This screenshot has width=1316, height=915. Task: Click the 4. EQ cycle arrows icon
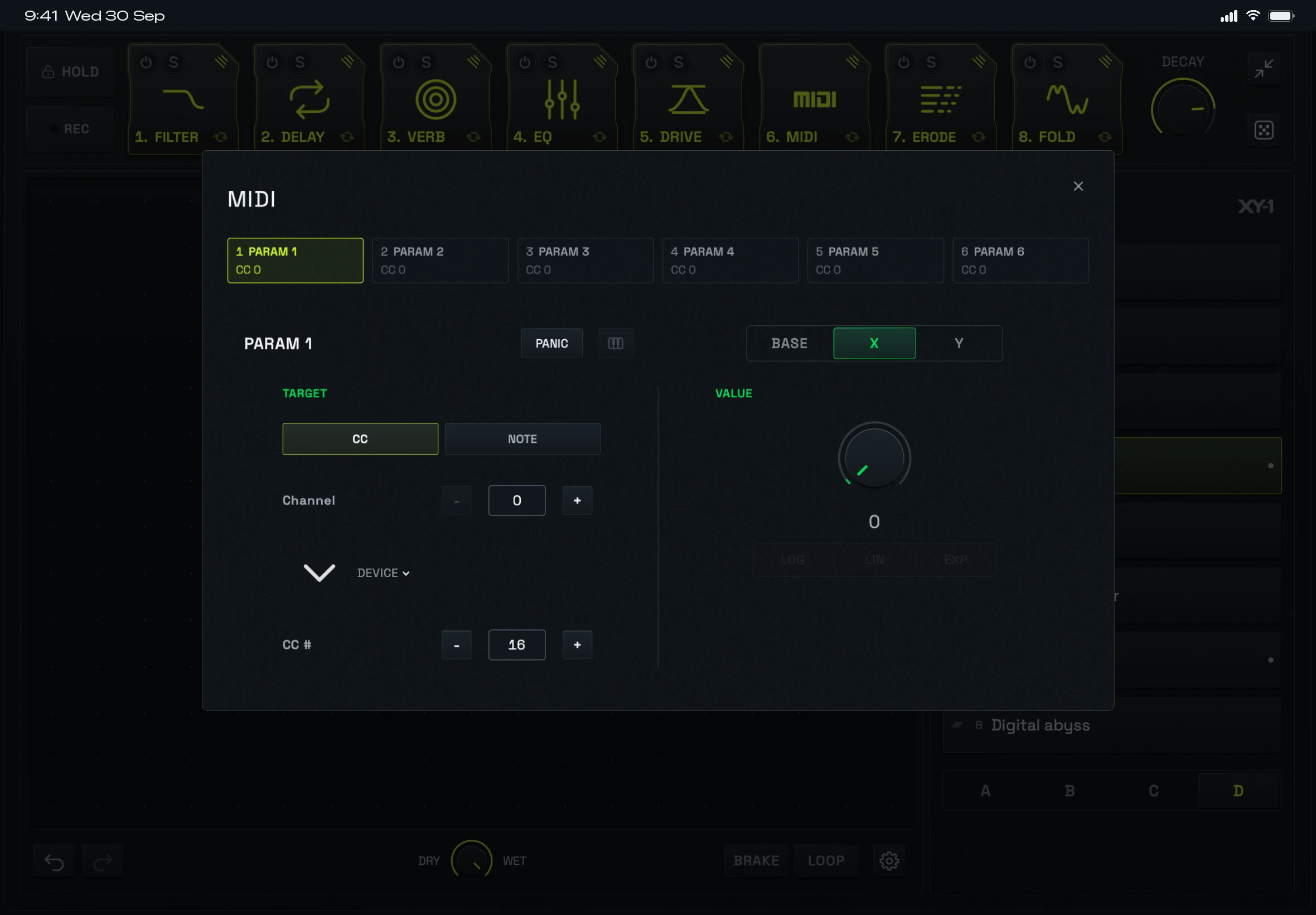coord(600,137)
